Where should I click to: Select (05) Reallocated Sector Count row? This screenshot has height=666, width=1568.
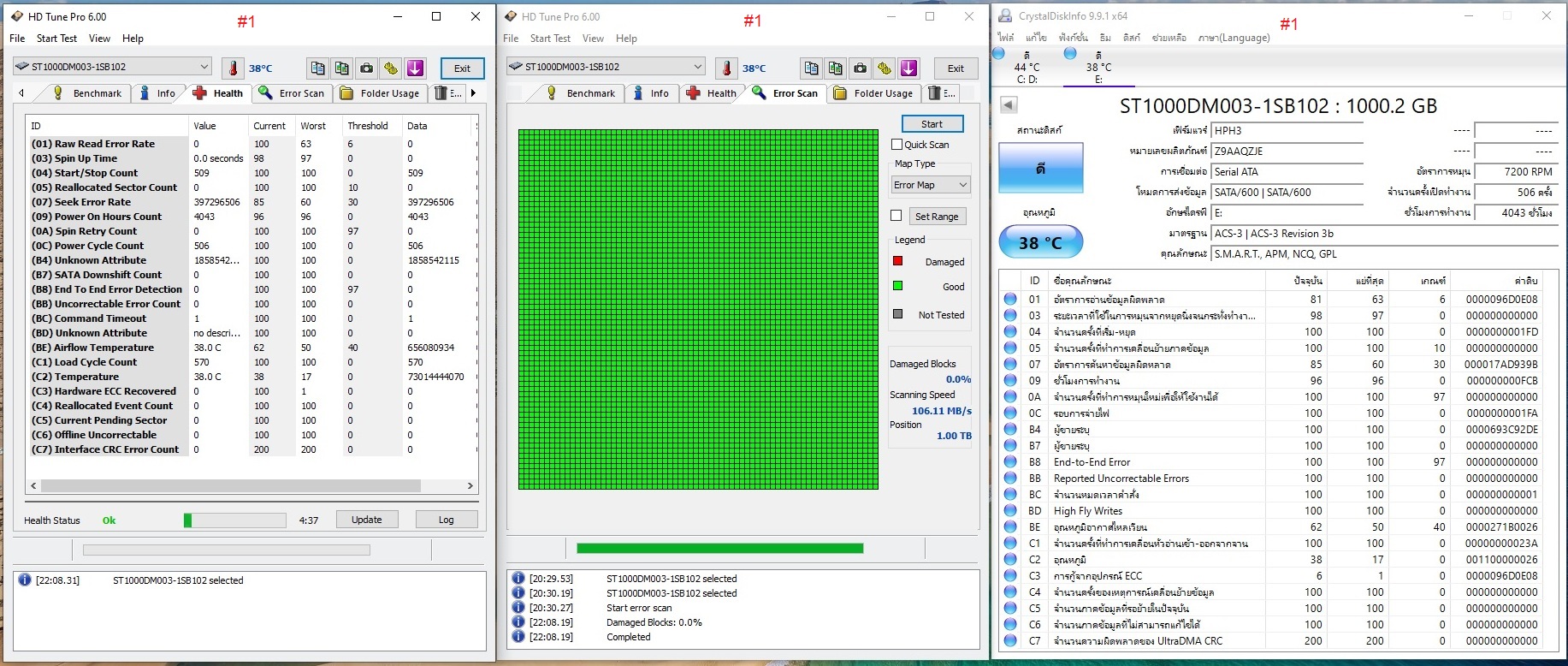250,187
